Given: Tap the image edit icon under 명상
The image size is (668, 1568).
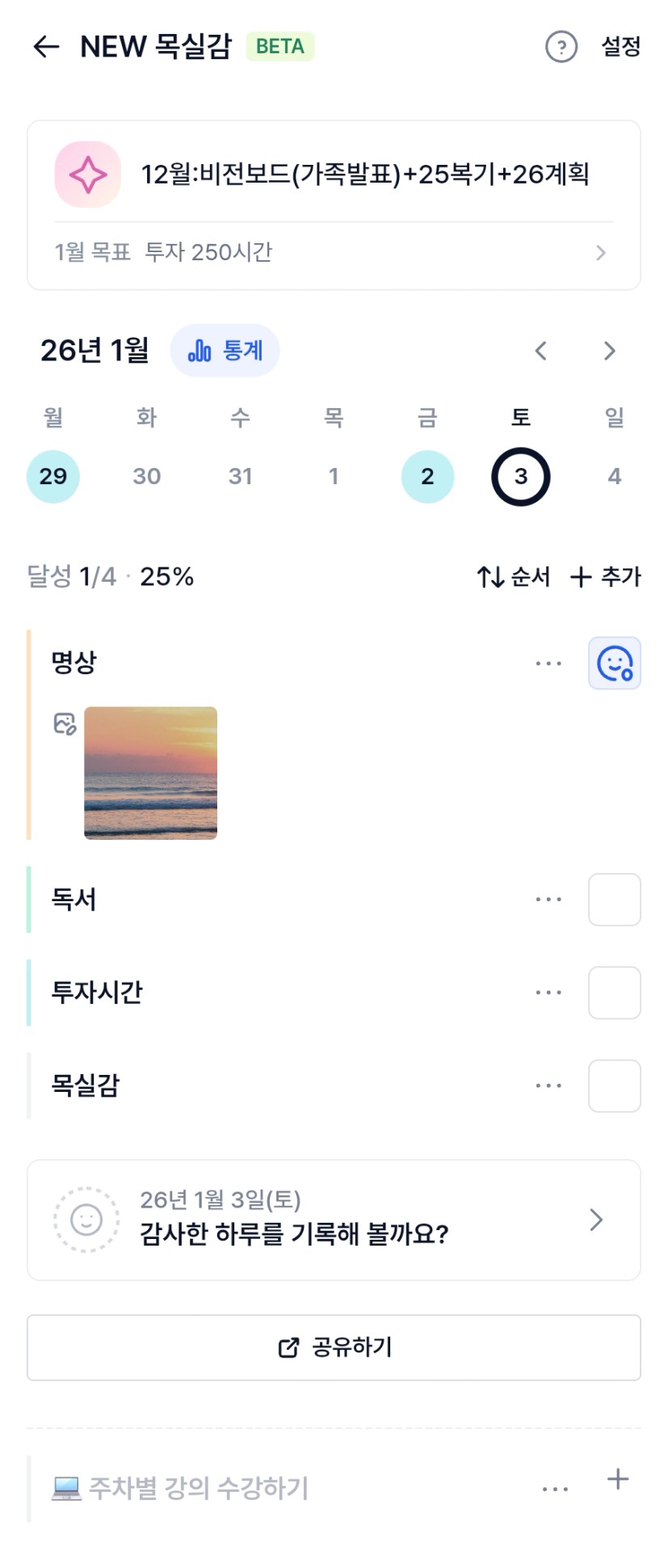Looking at the screenshot, I should click(65, 723).
